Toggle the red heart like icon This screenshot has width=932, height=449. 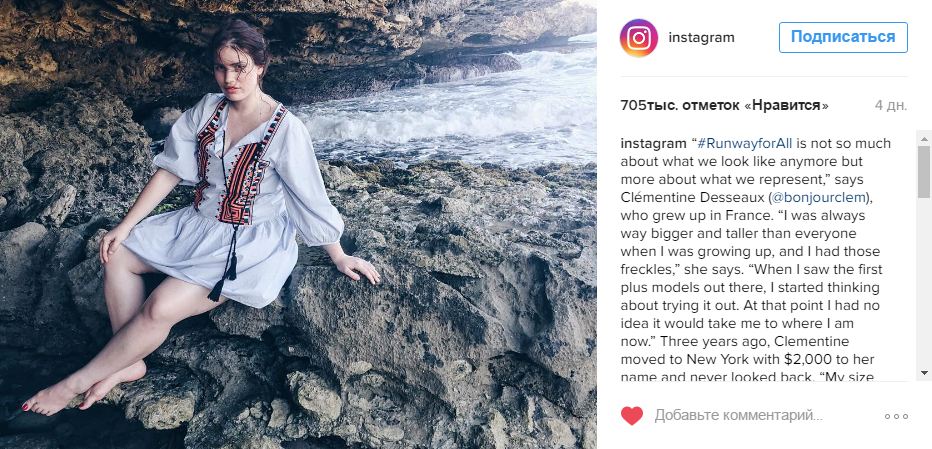[x=632, y=416]
